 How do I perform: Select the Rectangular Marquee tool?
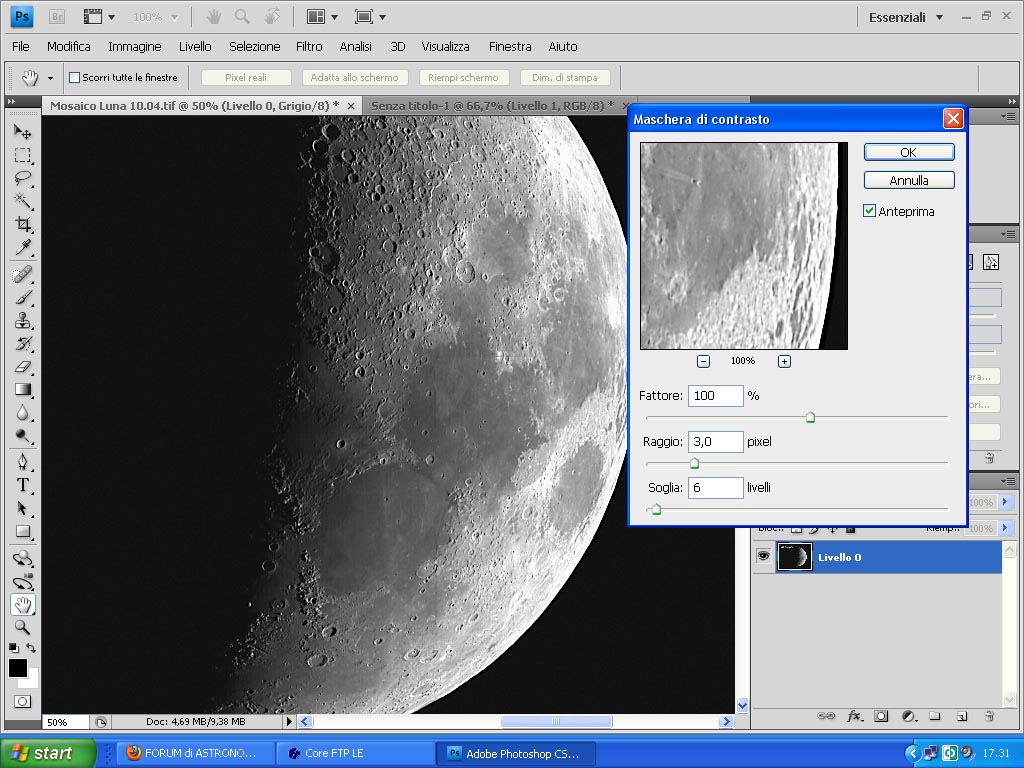(22, 155)
